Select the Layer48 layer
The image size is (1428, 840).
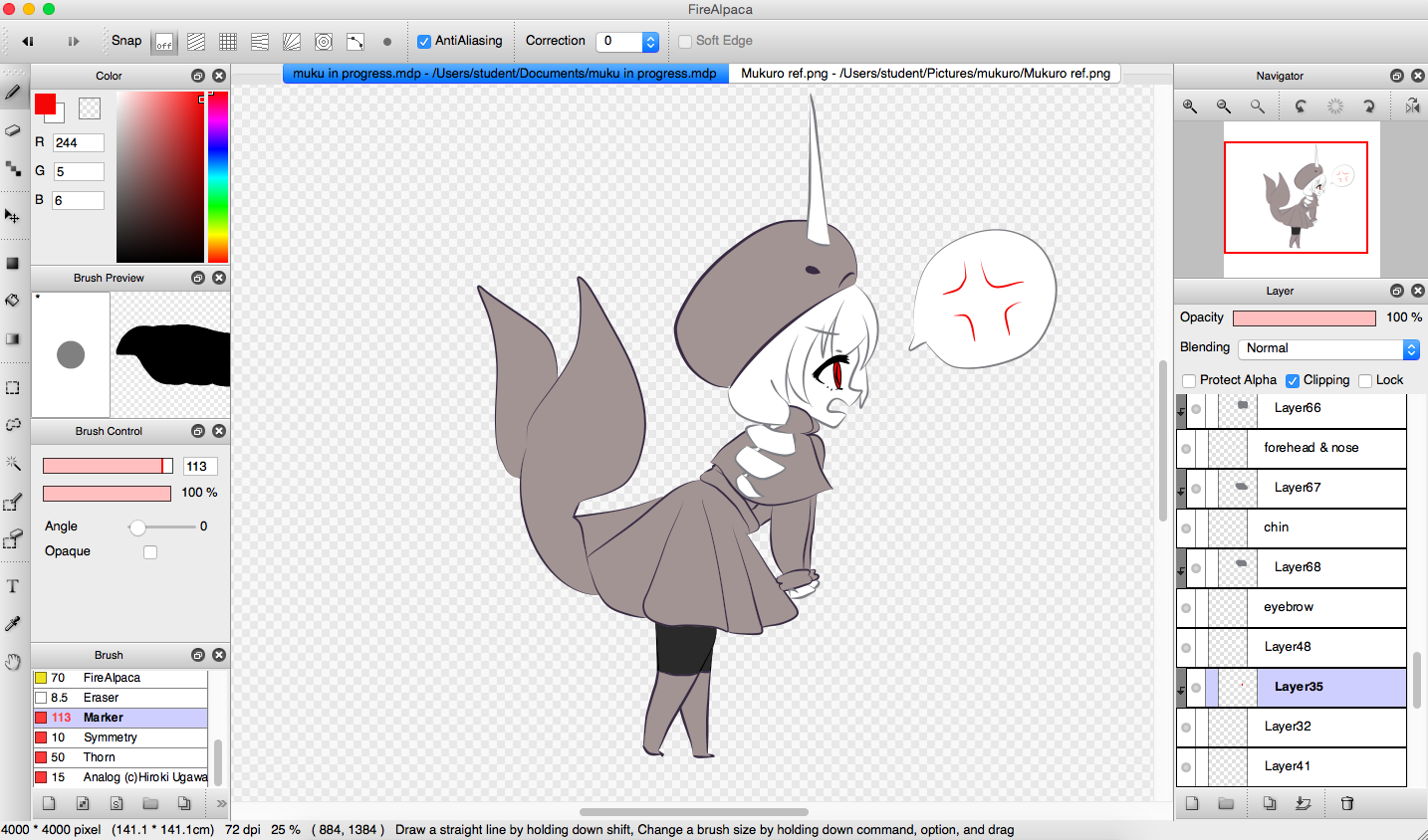1292,647
